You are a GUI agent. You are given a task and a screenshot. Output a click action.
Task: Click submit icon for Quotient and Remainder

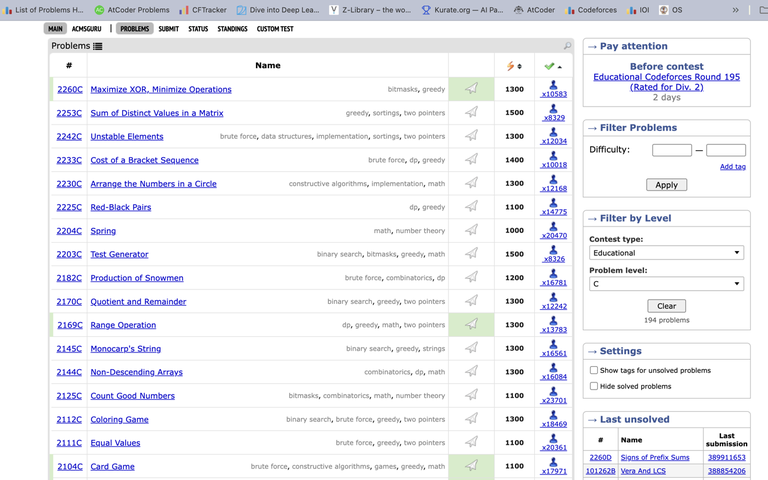(471, 300)
